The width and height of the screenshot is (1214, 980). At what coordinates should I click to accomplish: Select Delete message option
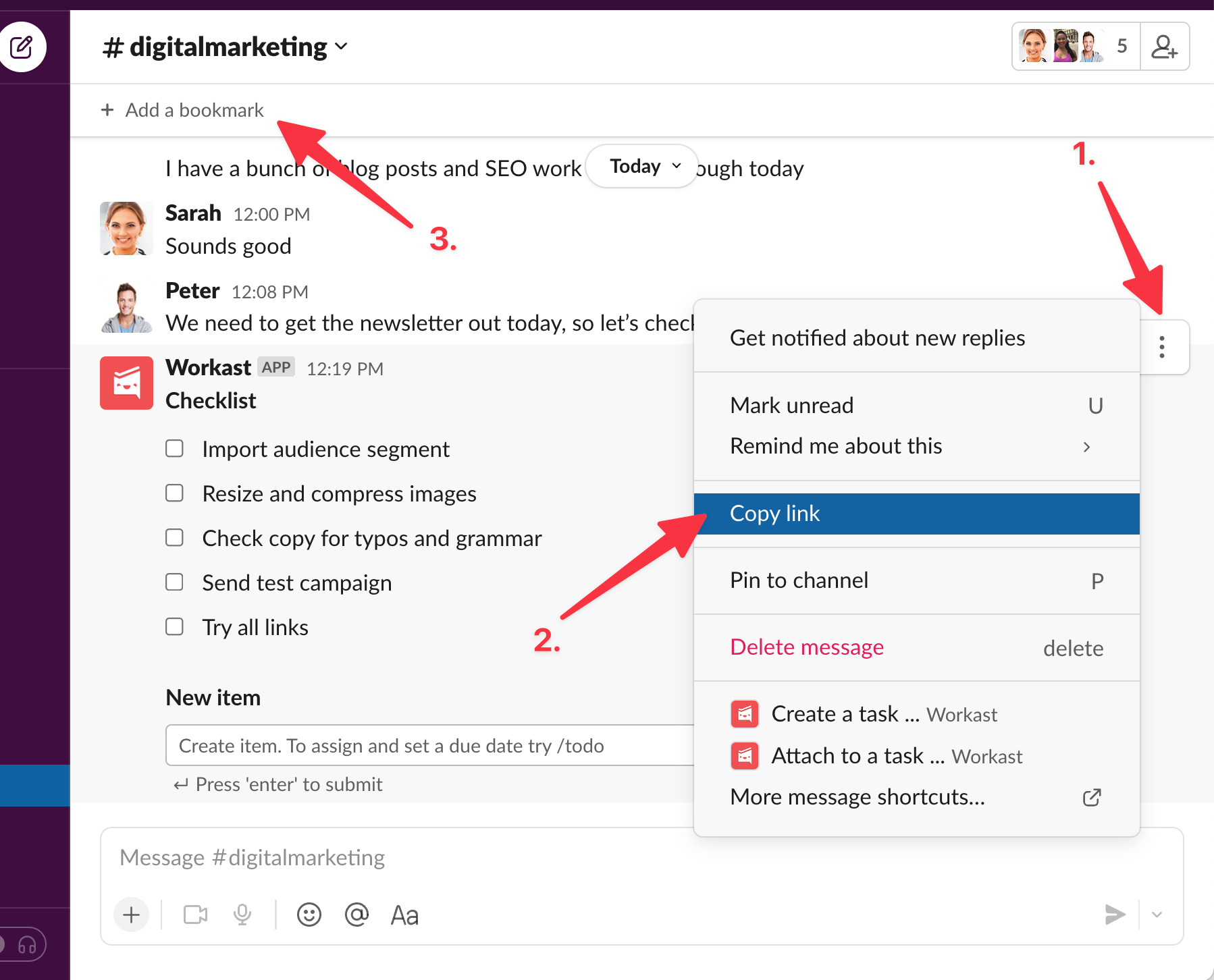916,647
